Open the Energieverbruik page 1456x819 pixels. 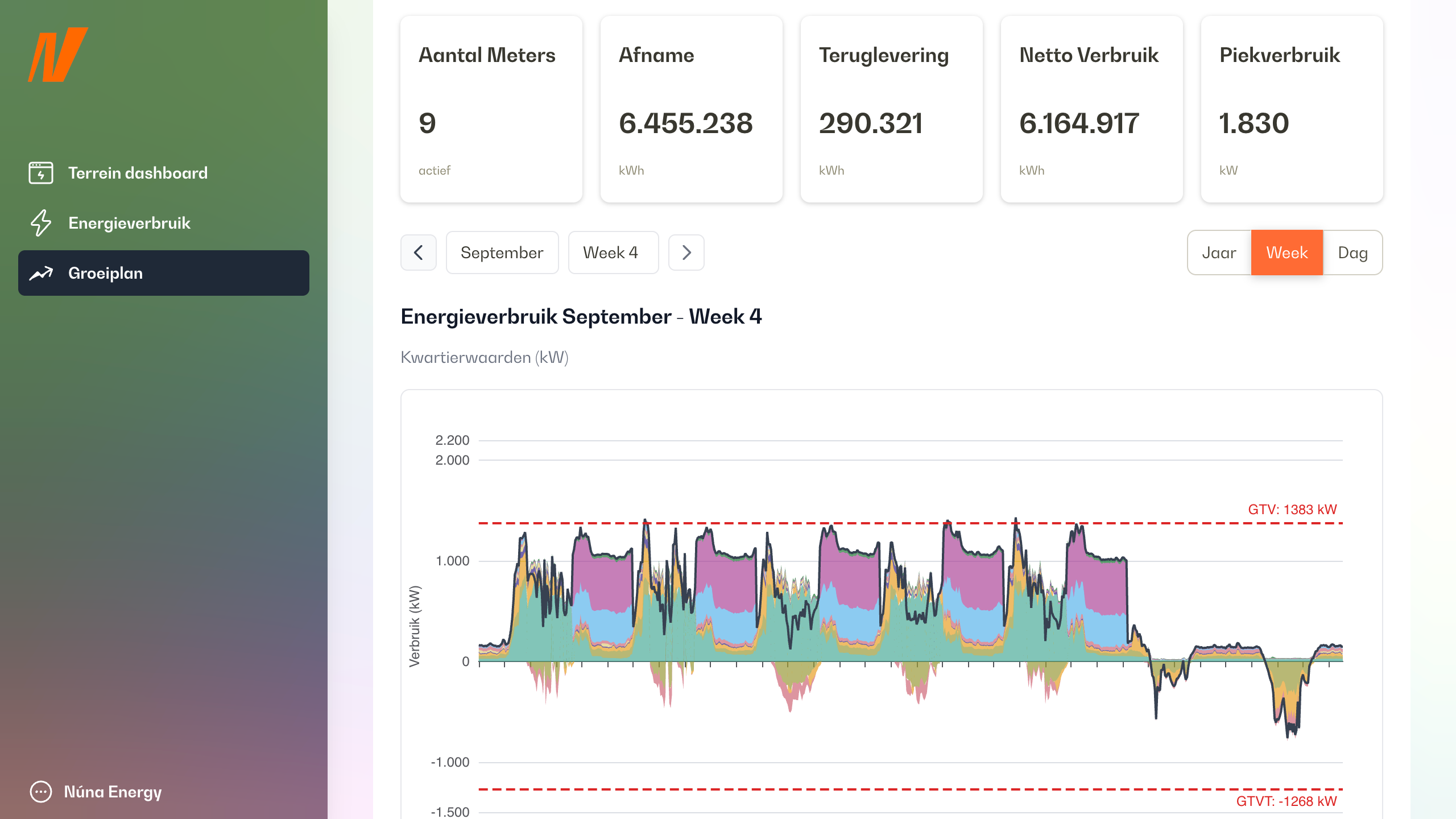pyautogui.click(x=129, y=223)
